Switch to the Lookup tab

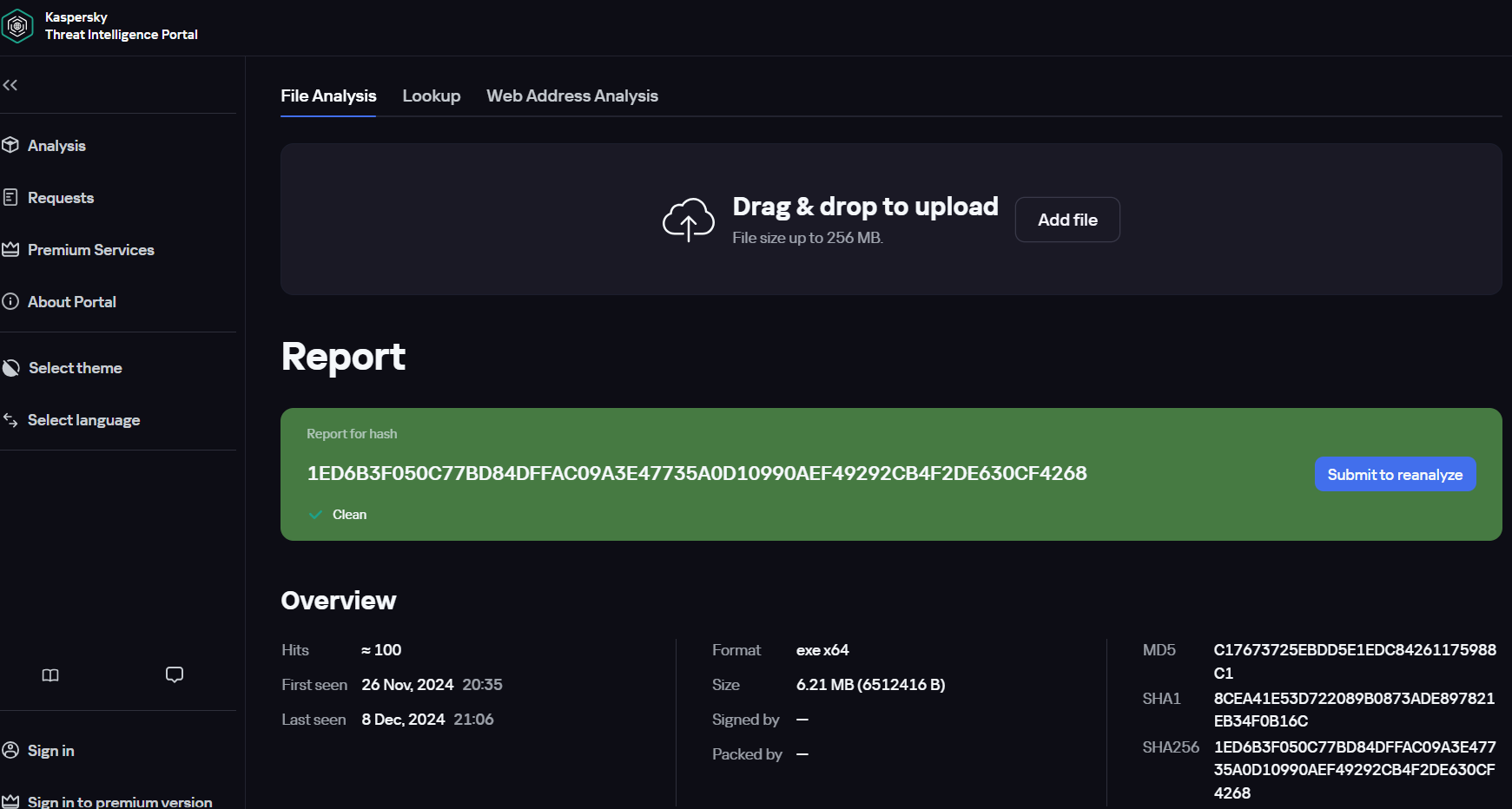pos(432,96)
